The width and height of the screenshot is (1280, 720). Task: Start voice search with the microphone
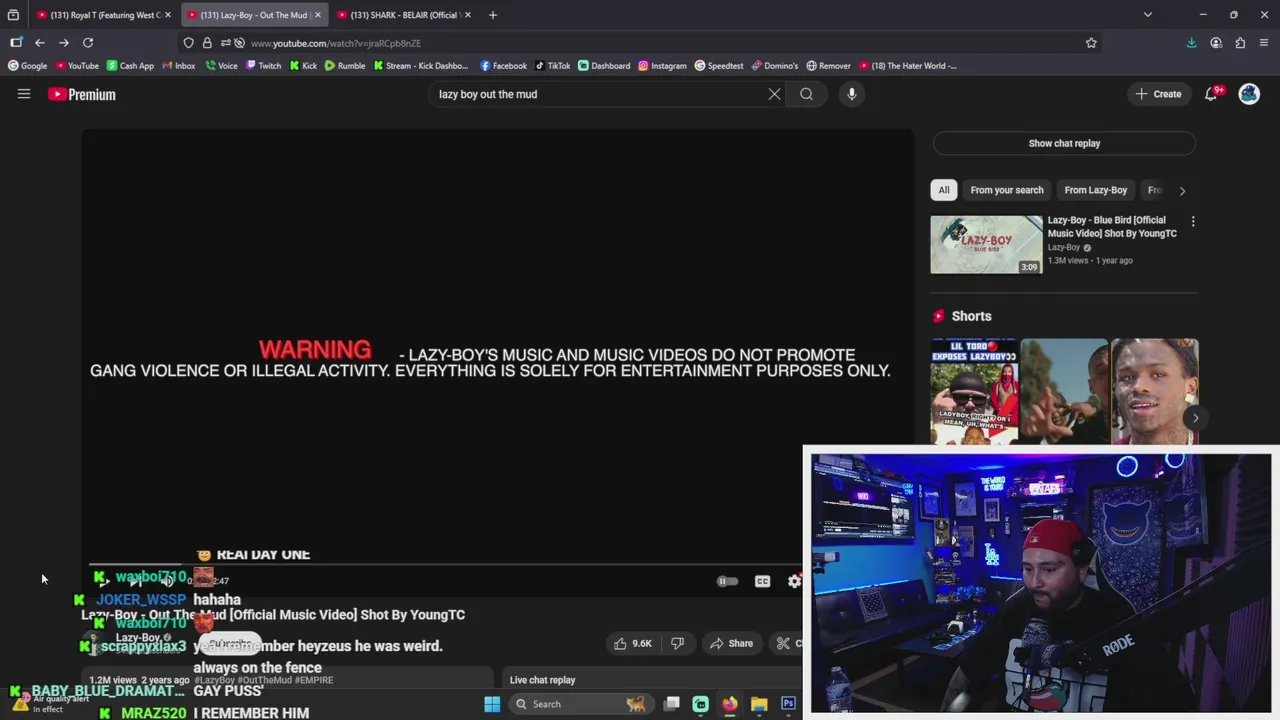coord(852,94)
